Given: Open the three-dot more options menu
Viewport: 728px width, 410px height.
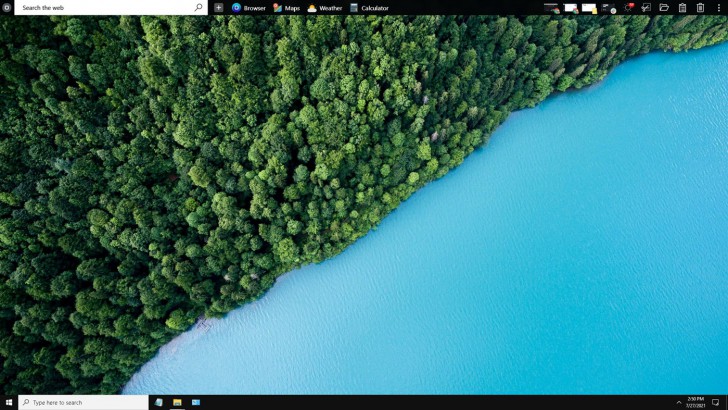Looking at the screenshot, I should pos(719,7).
